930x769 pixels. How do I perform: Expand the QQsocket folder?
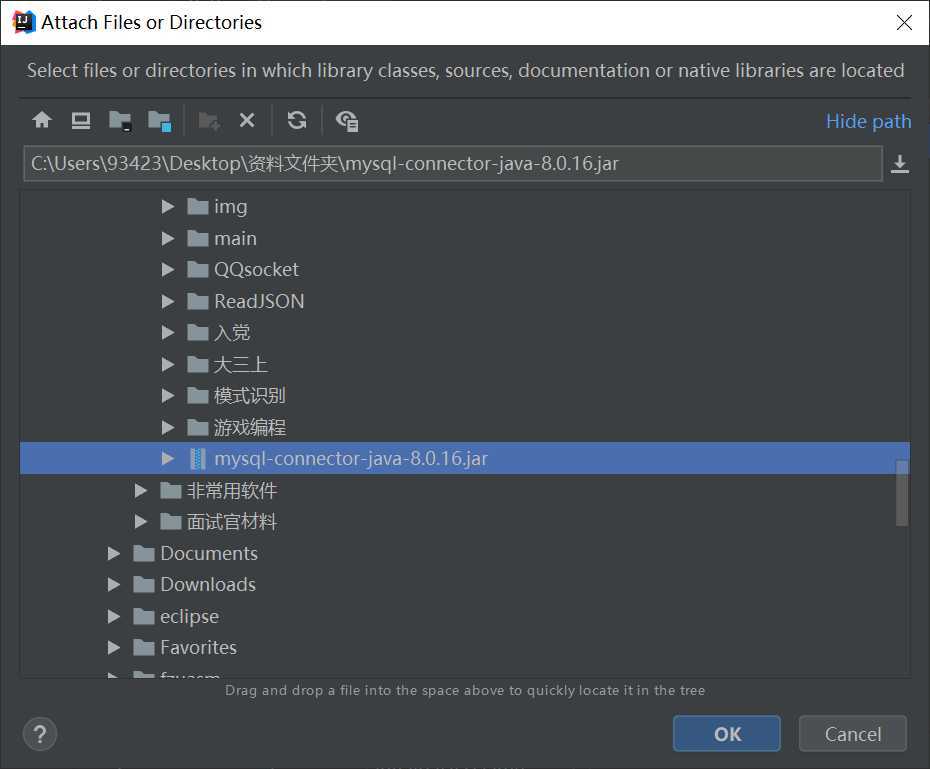(x=168, y=270)
